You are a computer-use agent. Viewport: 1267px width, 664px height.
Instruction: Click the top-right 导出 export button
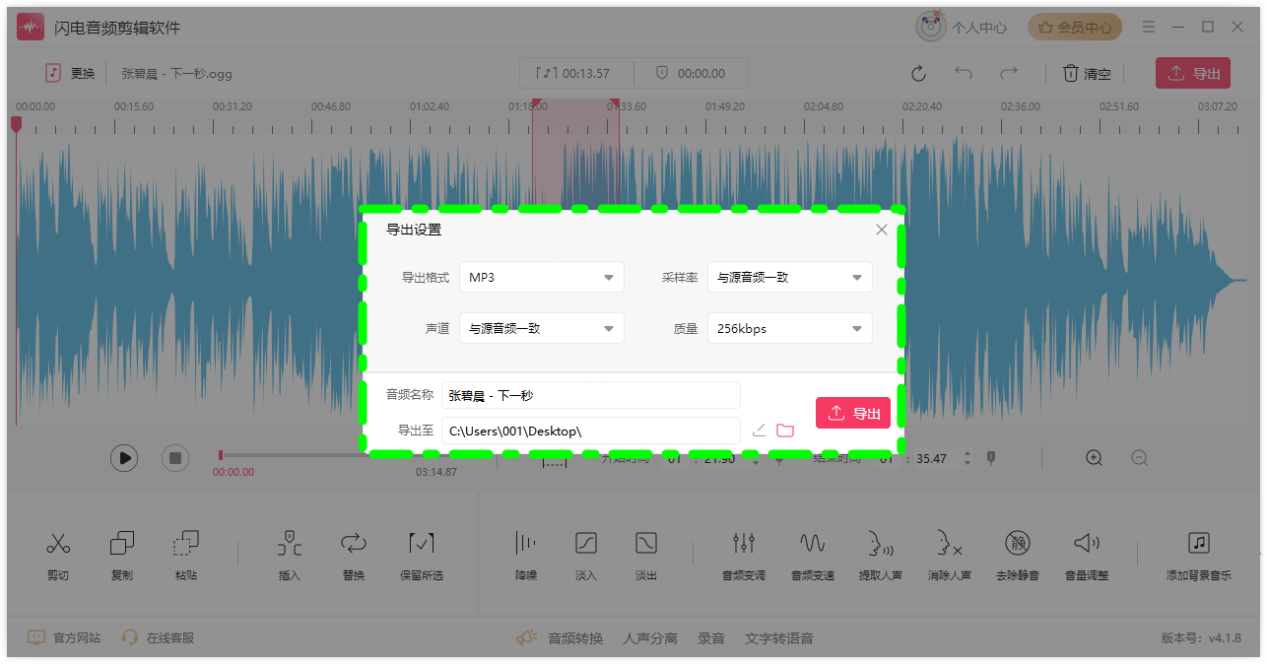coord(1193,73)
